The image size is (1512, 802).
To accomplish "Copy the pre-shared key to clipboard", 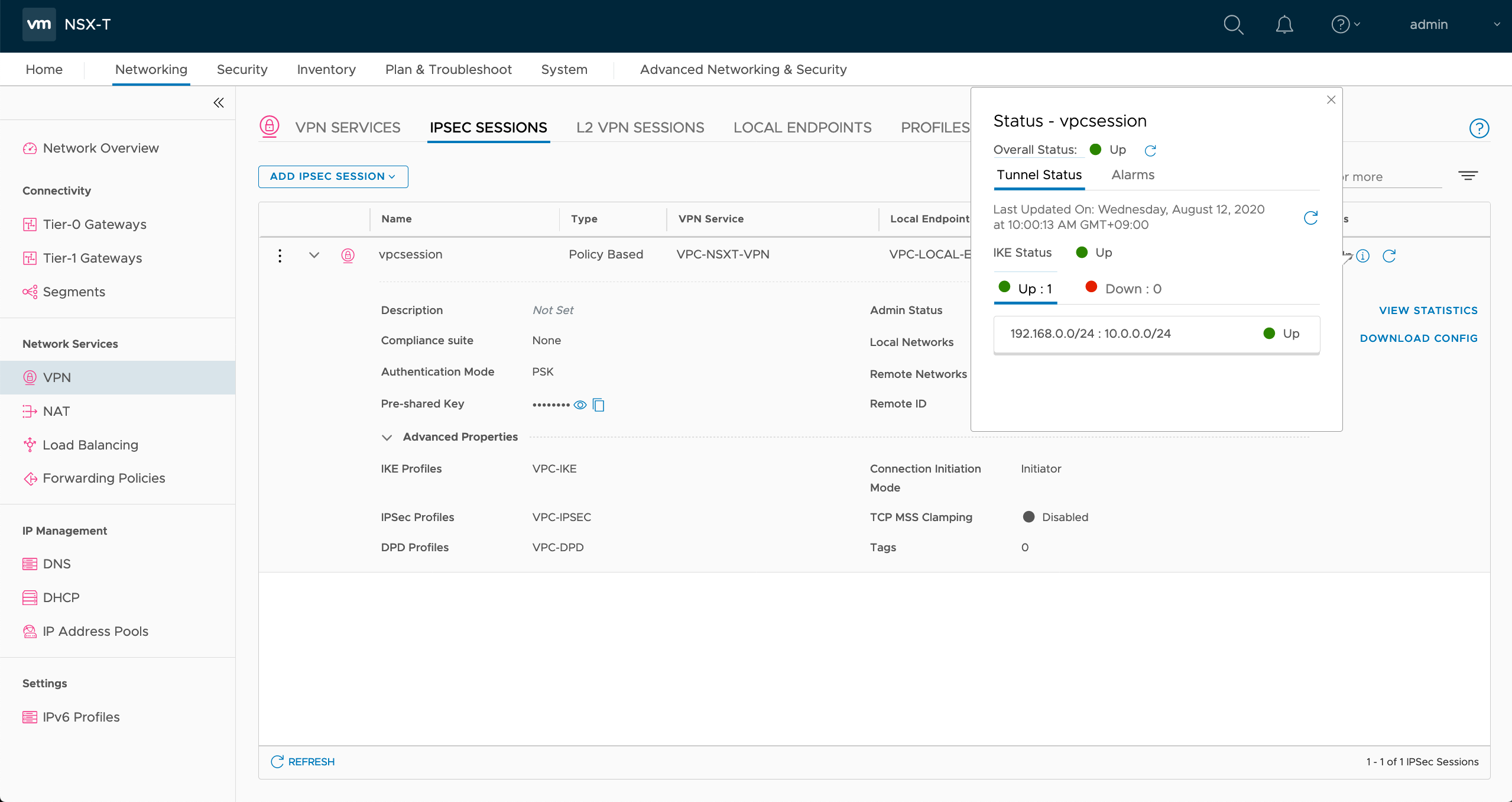I will coord(599,405).
